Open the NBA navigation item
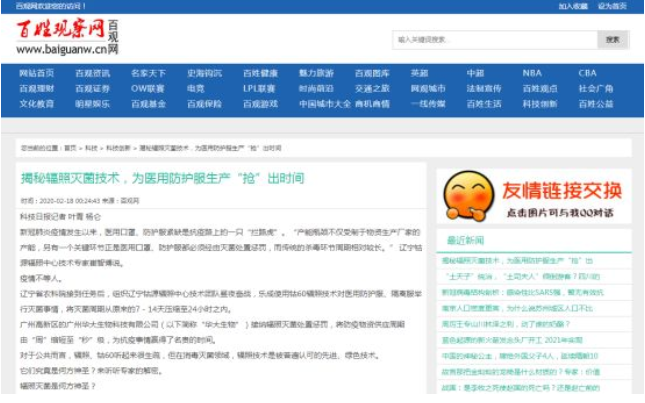645x403 pixels. (531, 73)
